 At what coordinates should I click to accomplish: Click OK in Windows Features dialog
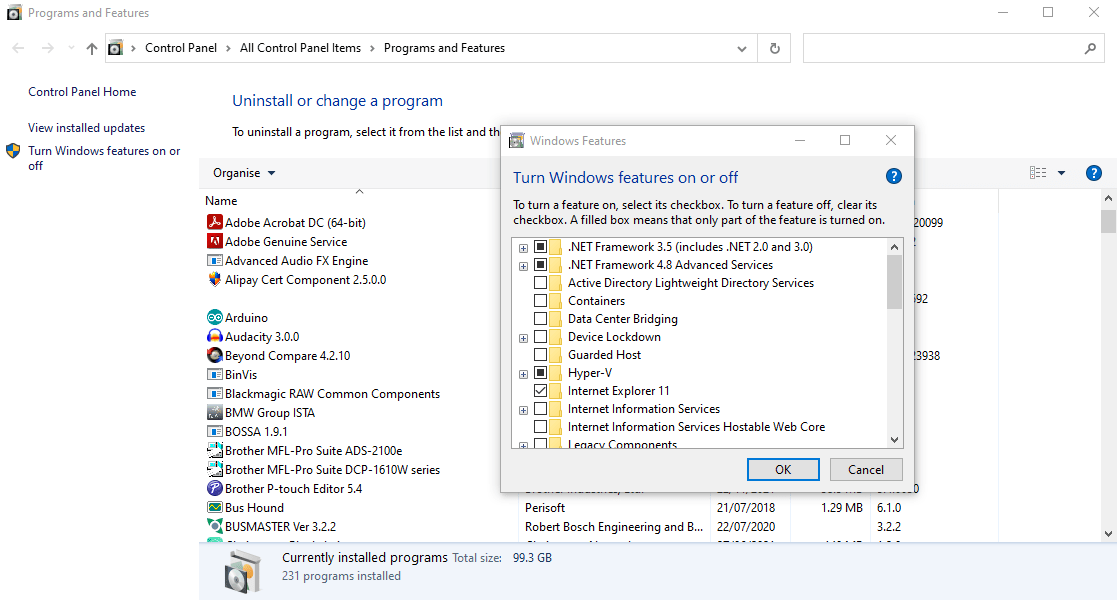click(x=783, y=470)
